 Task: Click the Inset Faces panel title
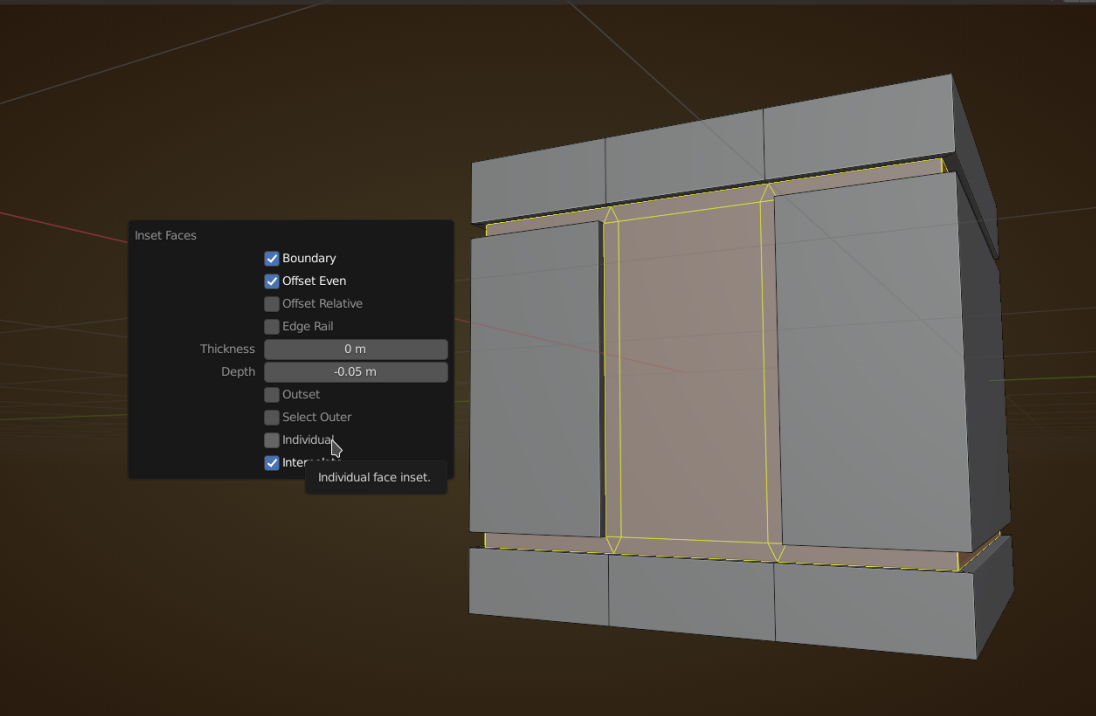point(166,236)
